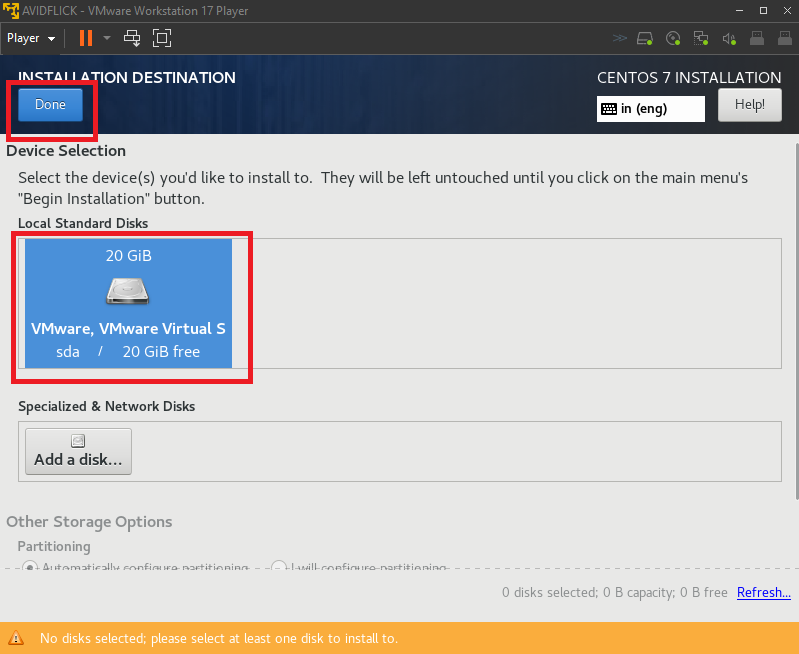Pause the virtual machine
Image resolution: width=799 pixels, height=654 pixels.
[85, 38]
